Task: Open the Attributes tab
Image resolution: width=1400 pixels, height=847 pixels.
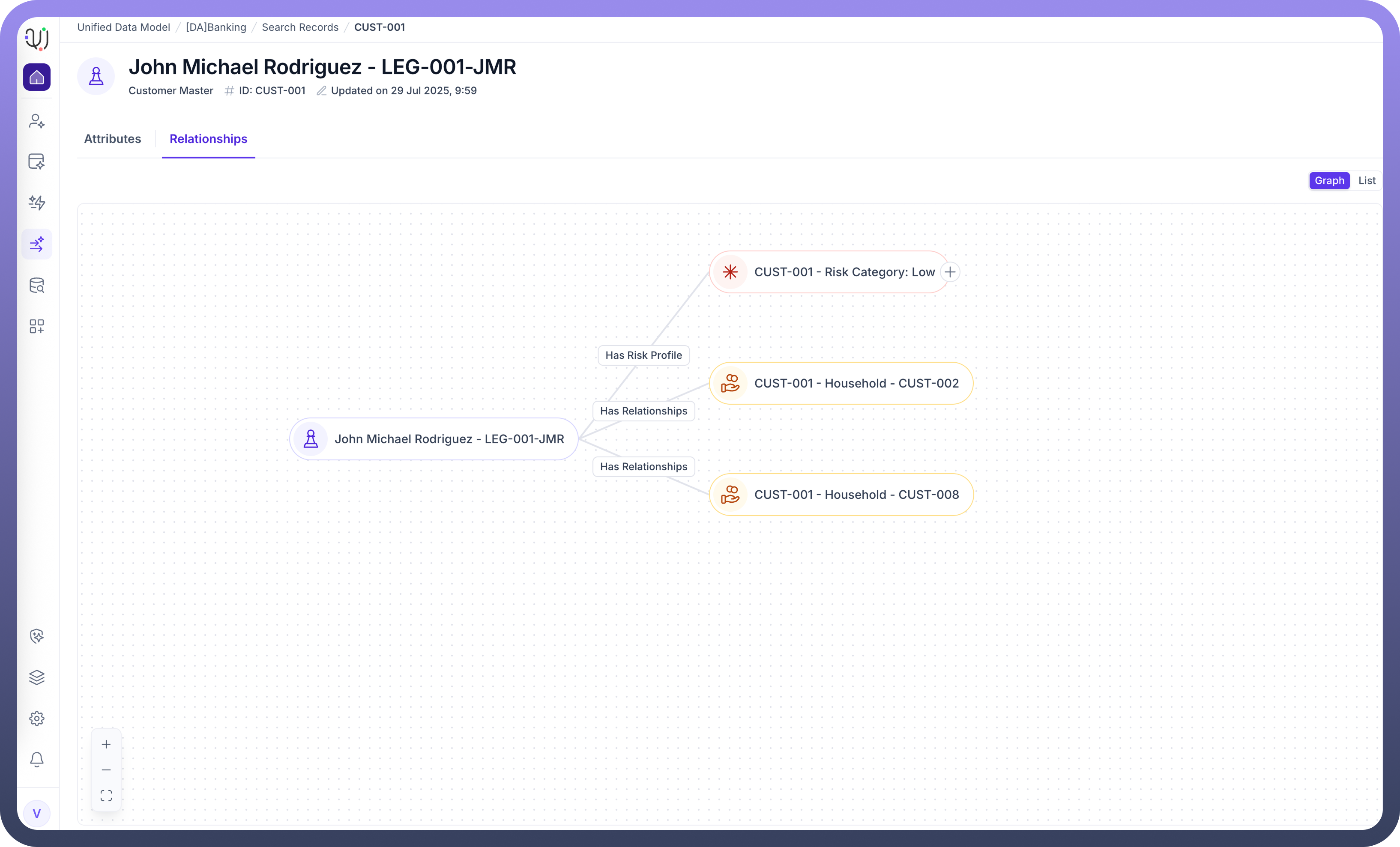Action: 113,139
